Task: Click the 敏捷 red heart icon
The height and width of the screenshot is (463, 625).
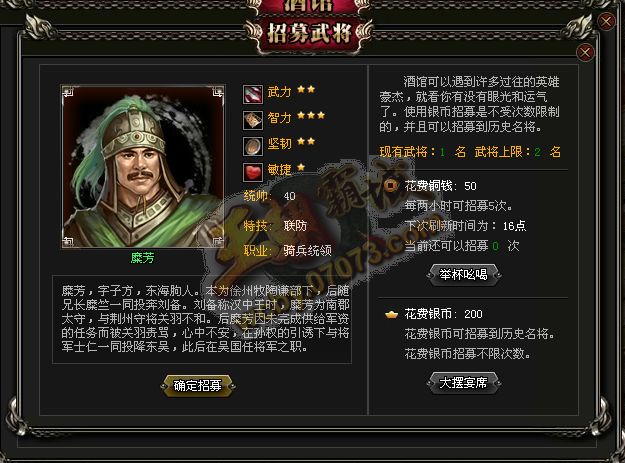Action: (253, 172)
